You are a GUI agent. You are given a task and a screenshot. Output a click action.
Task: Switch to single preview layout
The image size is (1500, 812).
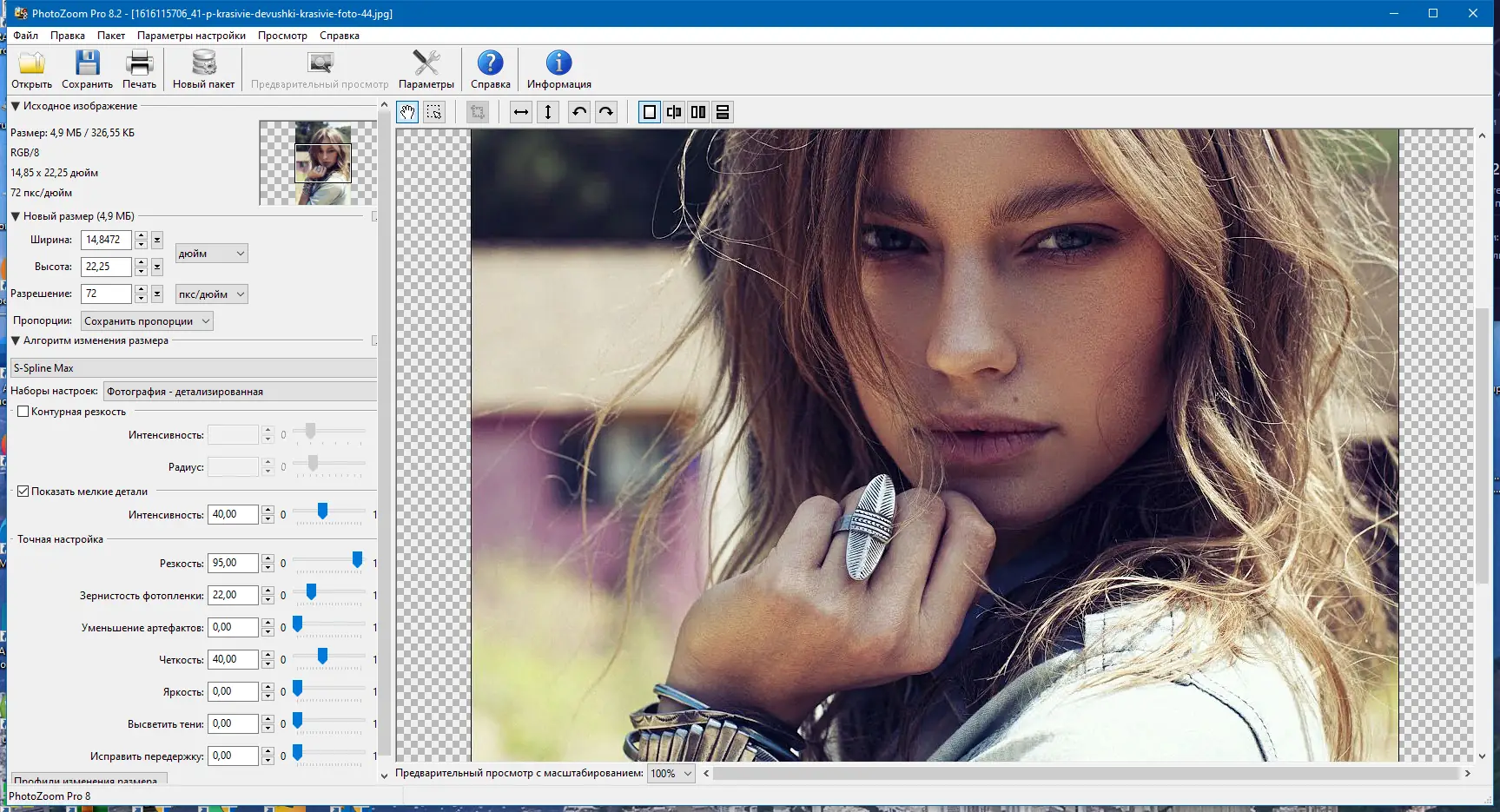pyautogui.click(x=650, y=112)
